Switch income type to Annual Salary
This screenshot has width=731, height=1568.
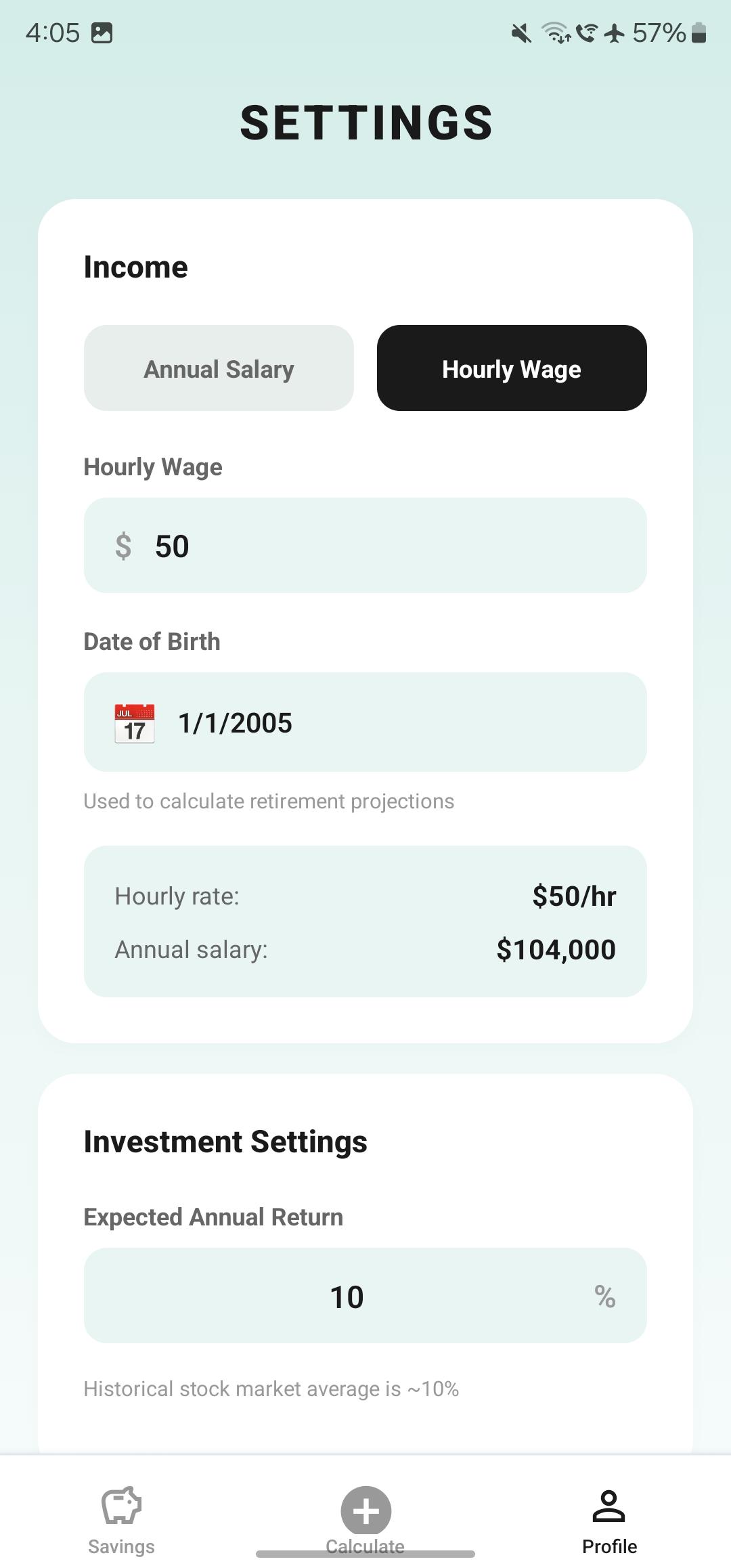coord(219,368)
